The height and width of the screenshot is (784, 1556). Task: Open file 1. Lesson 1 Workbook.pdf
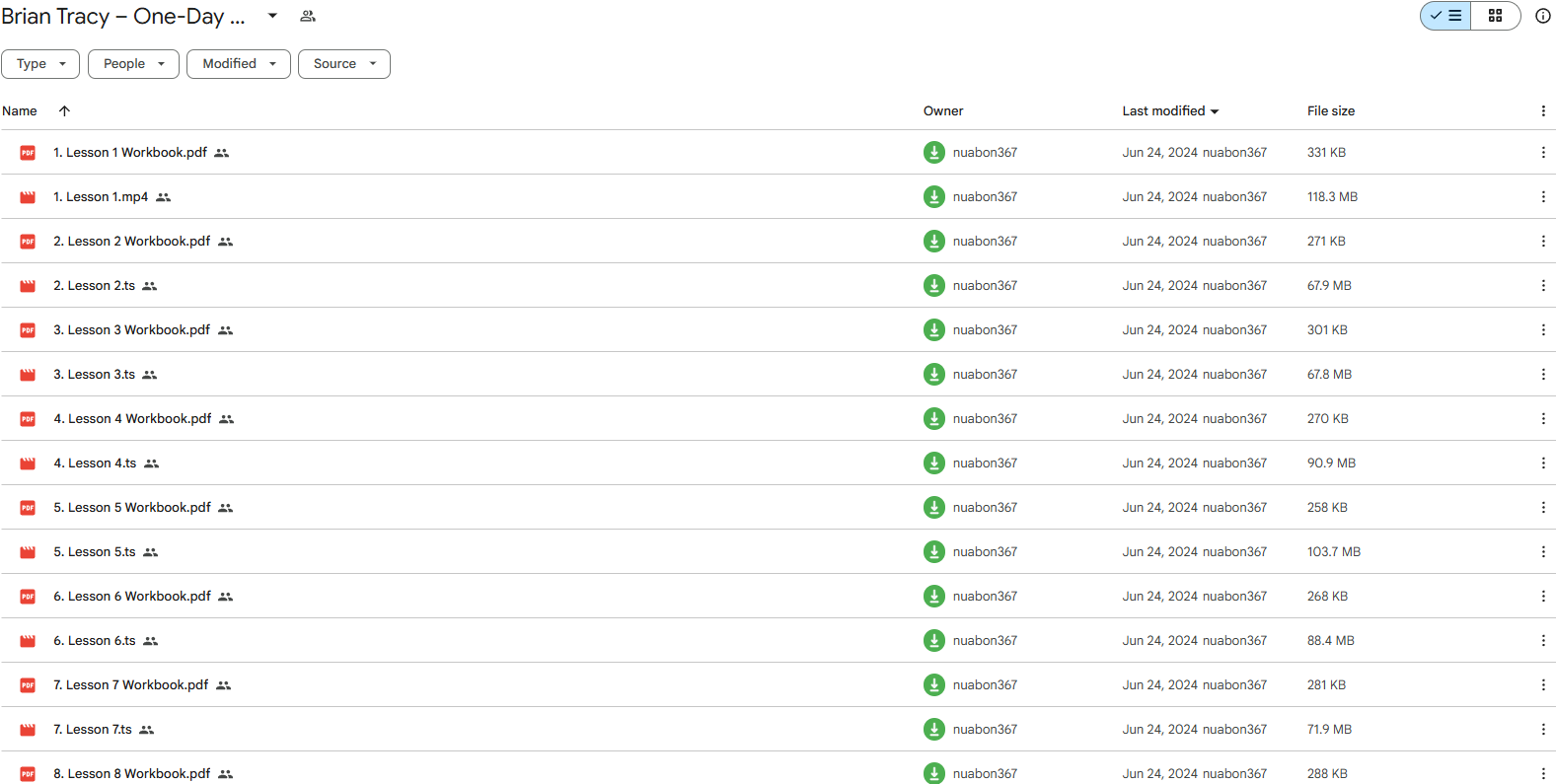click(130, 153)
